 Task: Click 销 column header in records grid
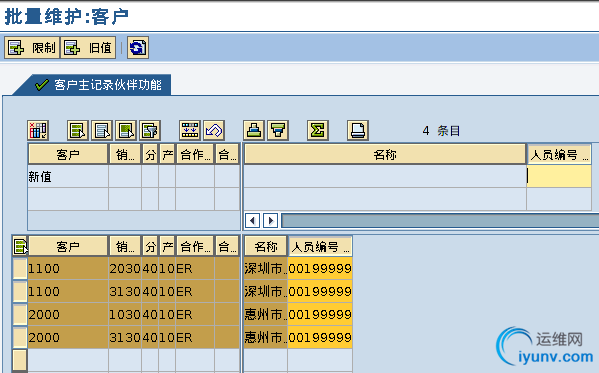(125, 247)
